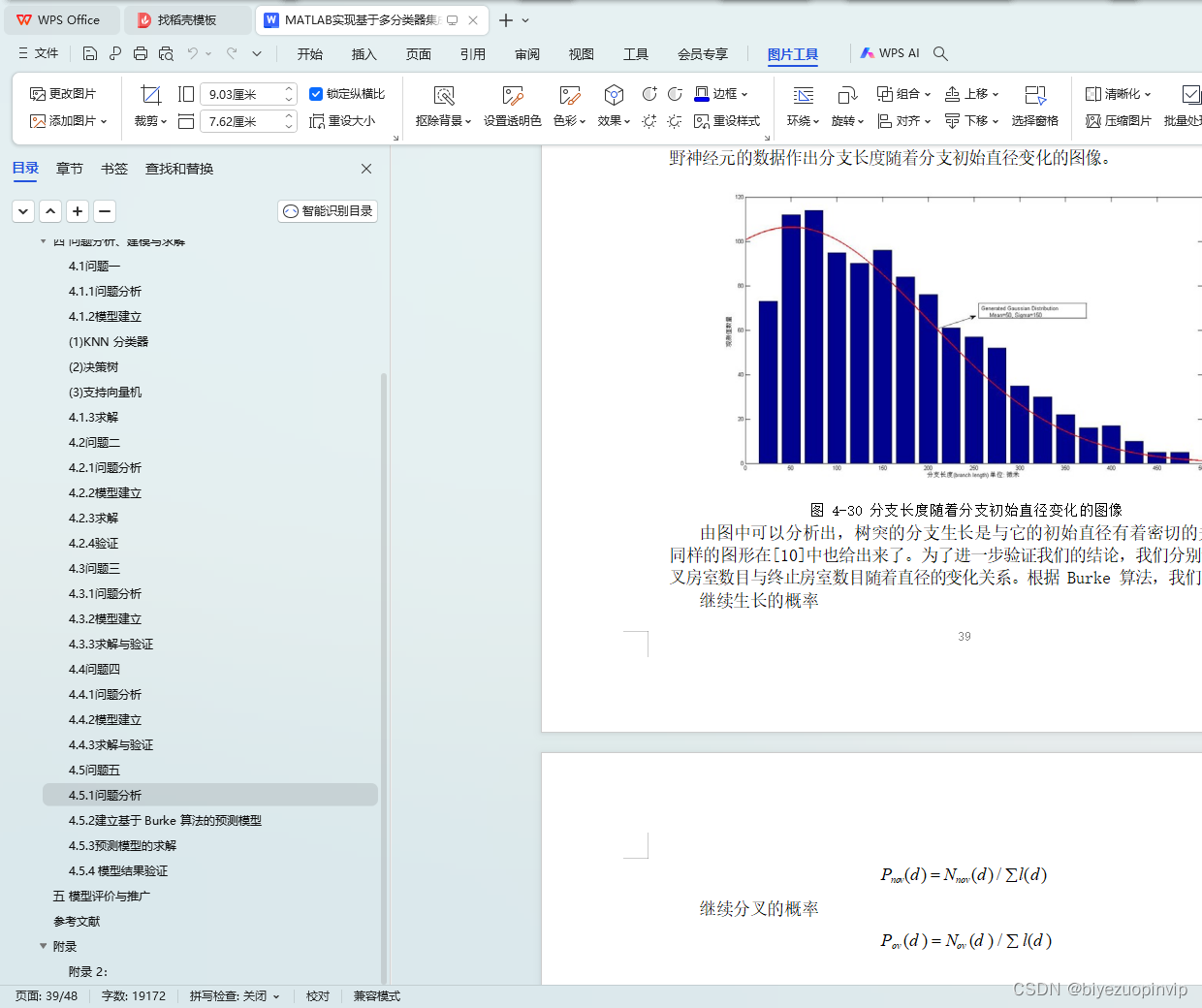Open Color (色彩) picture adjustment icon

(569, 95)
